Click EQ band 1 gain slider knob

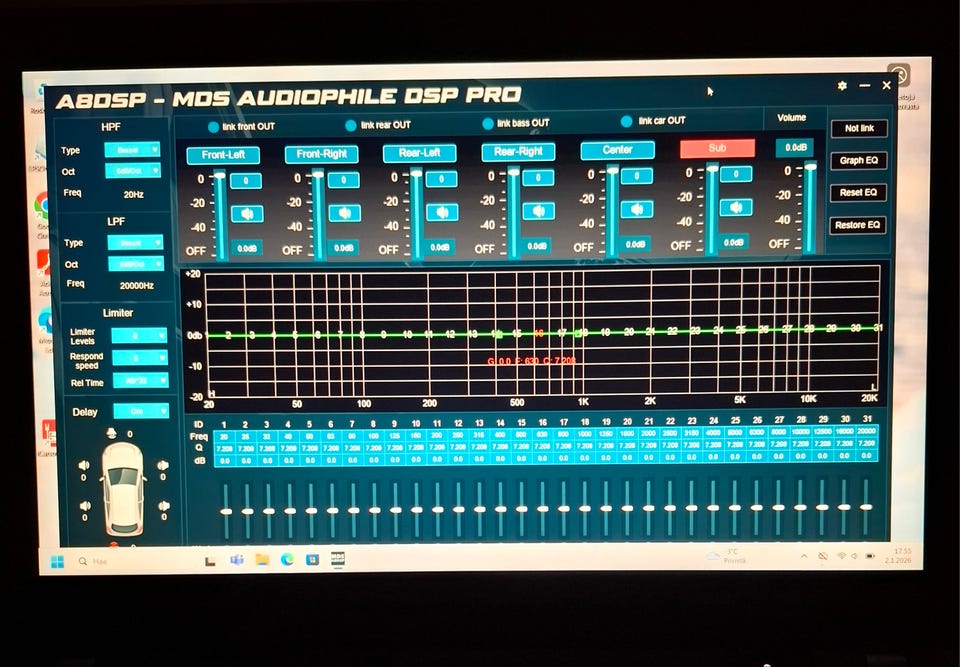226,511
